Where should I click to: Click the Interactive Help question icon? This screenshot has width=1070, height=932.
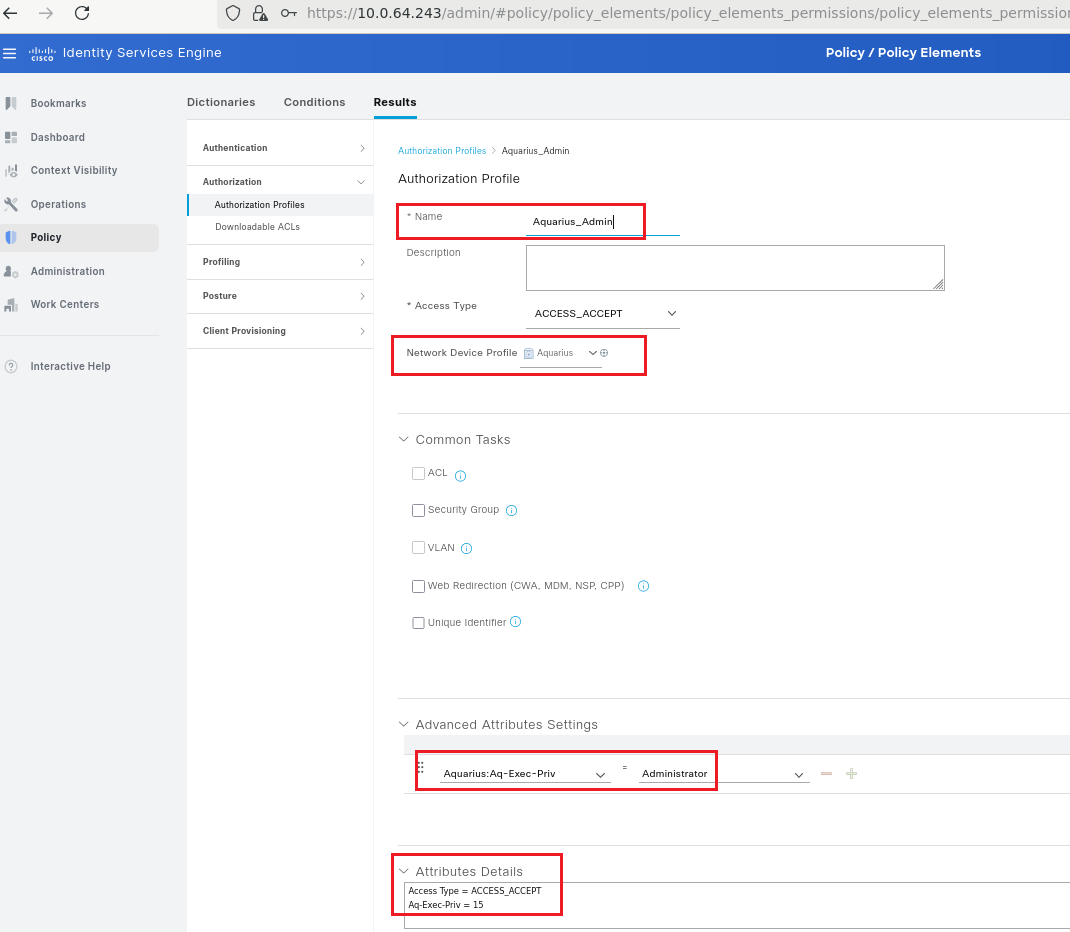(x=11, y=366)
